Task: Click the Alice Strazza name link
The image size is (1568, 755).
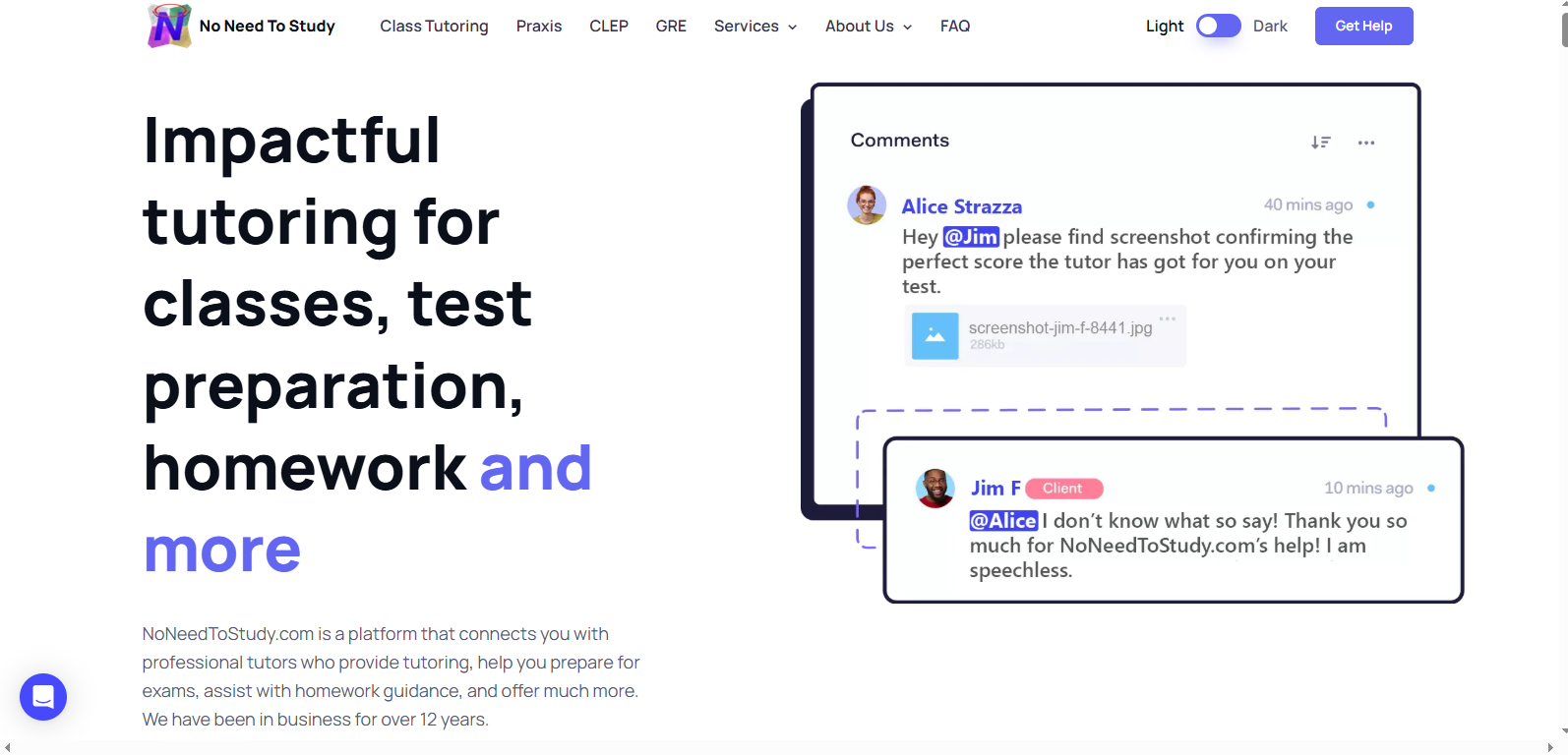Action: (962, 206)
